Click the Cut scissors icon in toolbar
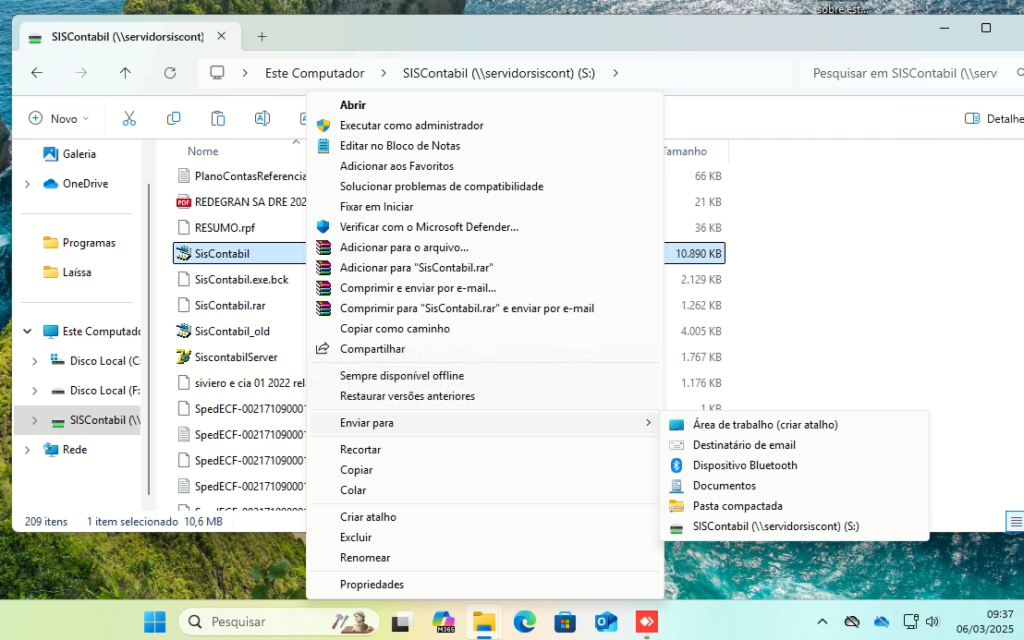Viewport: 1024px width, 640px height. pos(129,118)
